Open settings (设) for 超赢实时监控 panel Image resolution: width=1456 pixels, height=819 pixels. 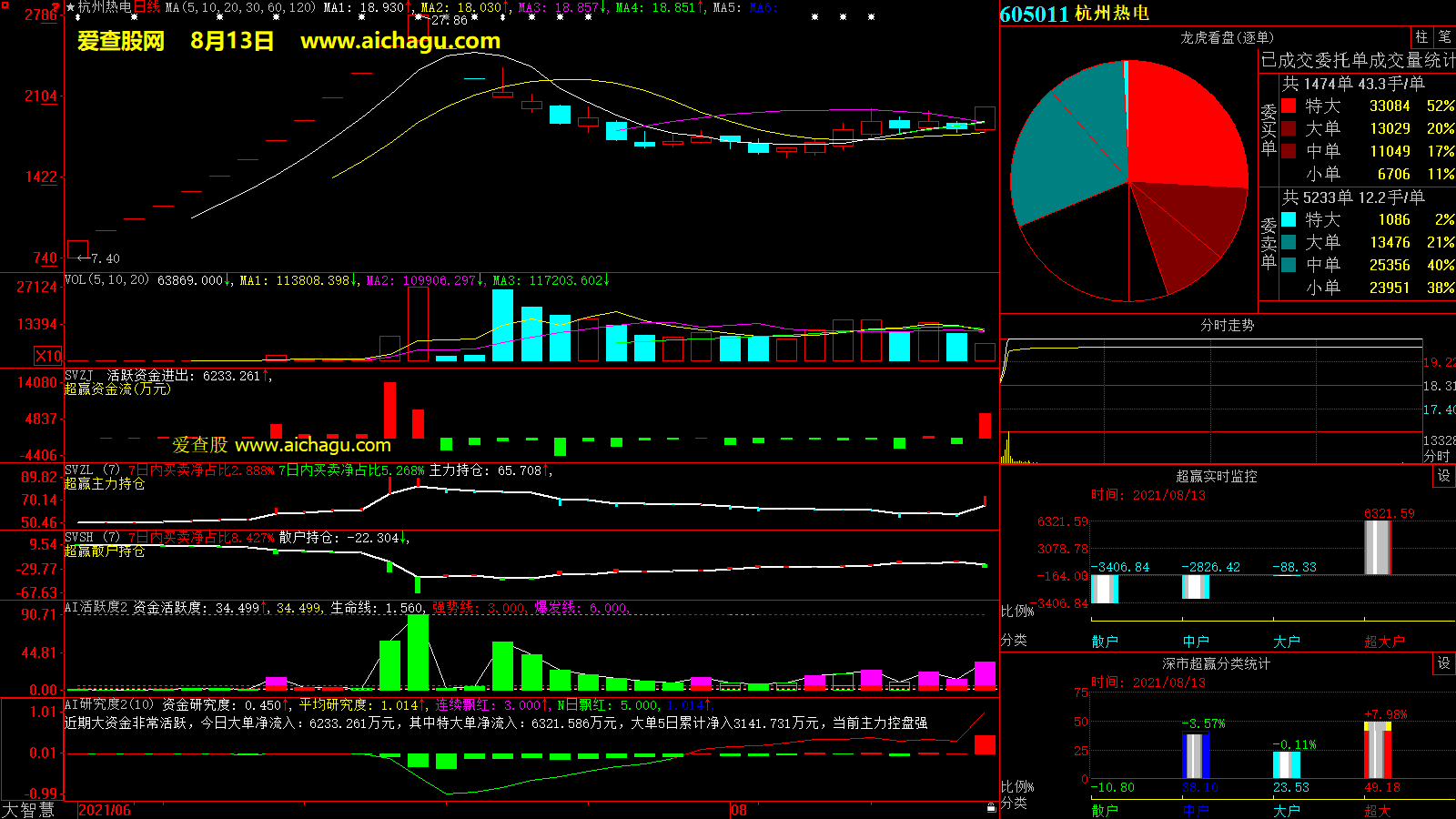[1443, 476]
